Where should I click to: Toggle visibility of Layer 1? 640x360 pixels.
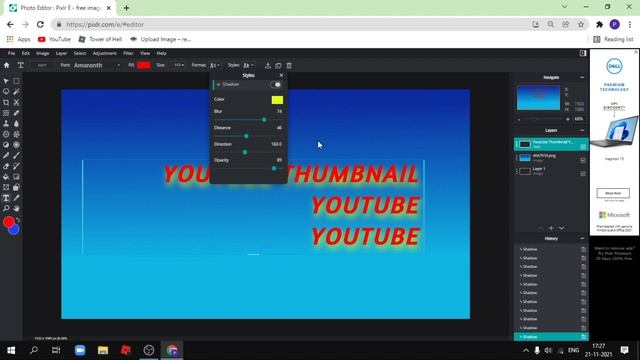click(x=583, y=173)
